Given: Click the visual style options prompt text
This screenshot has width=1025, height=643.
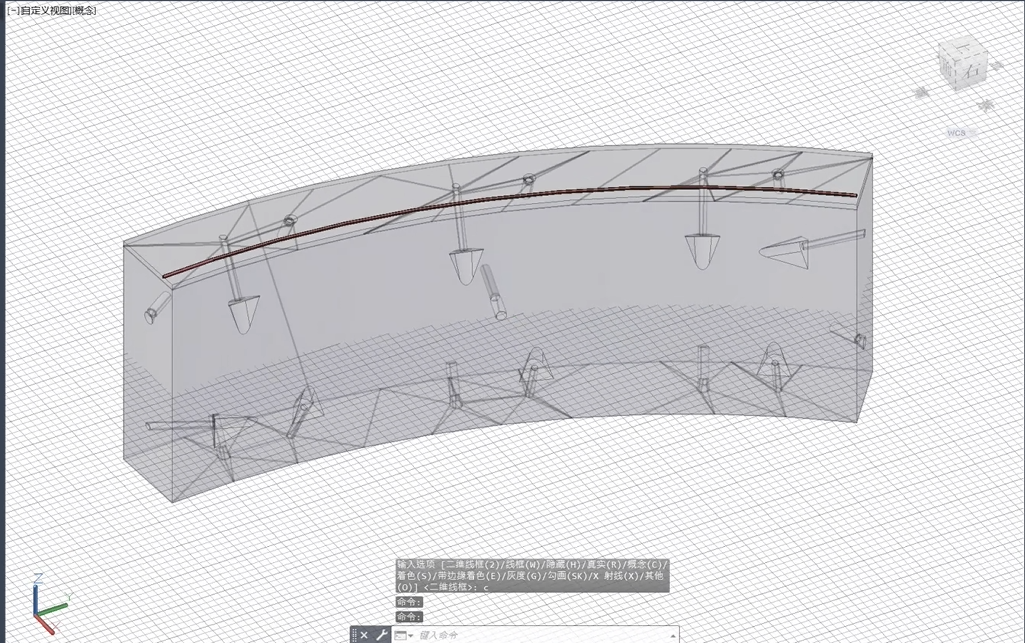Looking at the screenshot, I should point(532,576).
